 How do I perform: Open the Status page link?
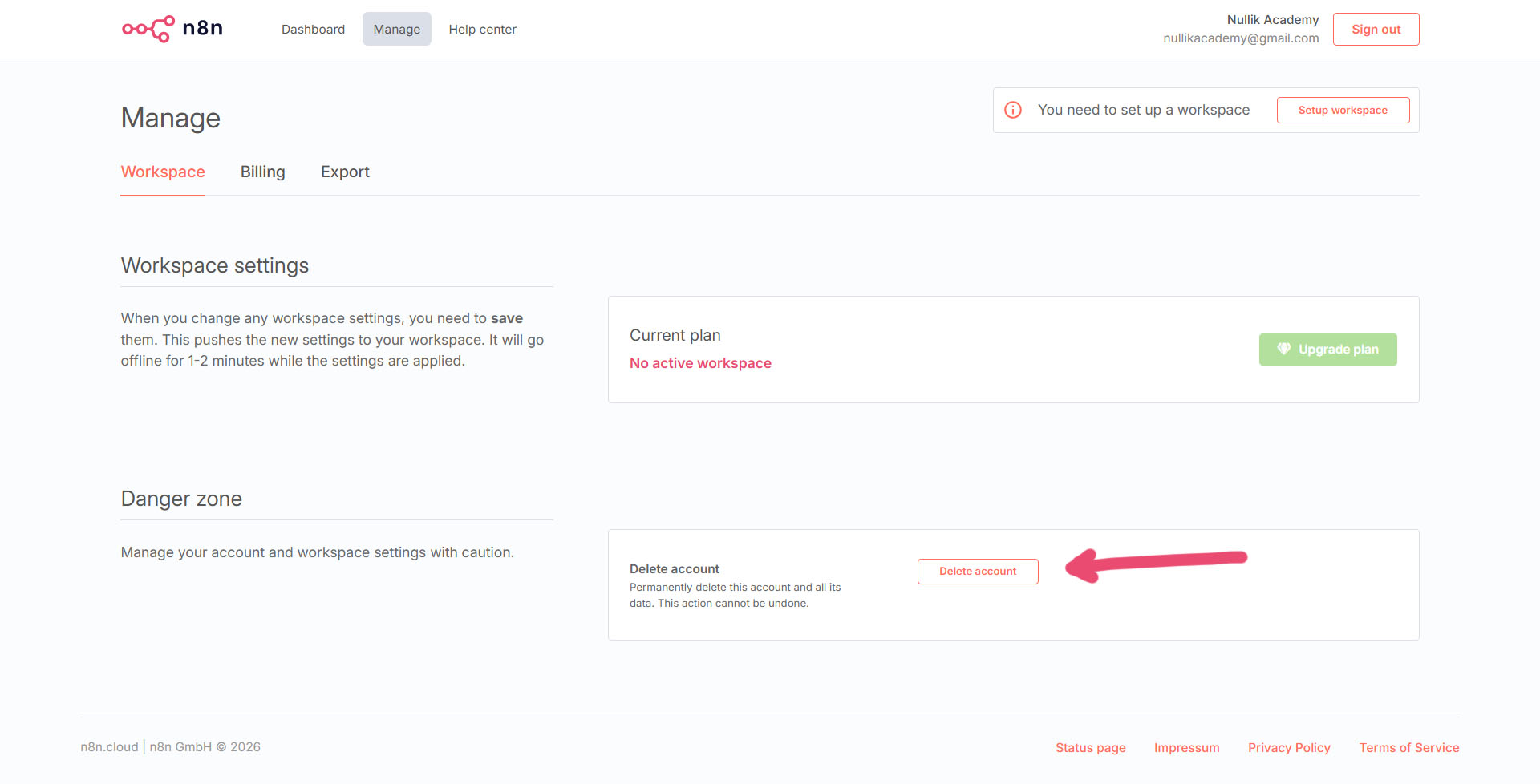1090,747
